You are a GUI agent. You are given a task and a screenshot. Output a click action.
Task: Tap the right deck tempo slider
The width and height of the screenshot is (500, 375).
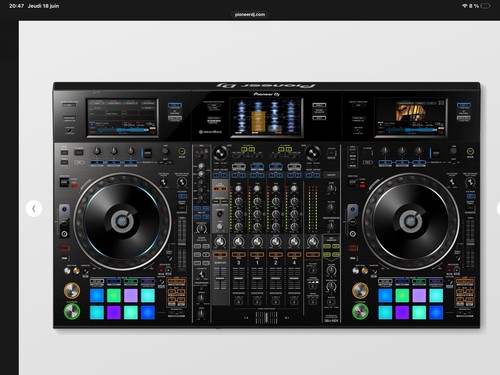point(470,243)
